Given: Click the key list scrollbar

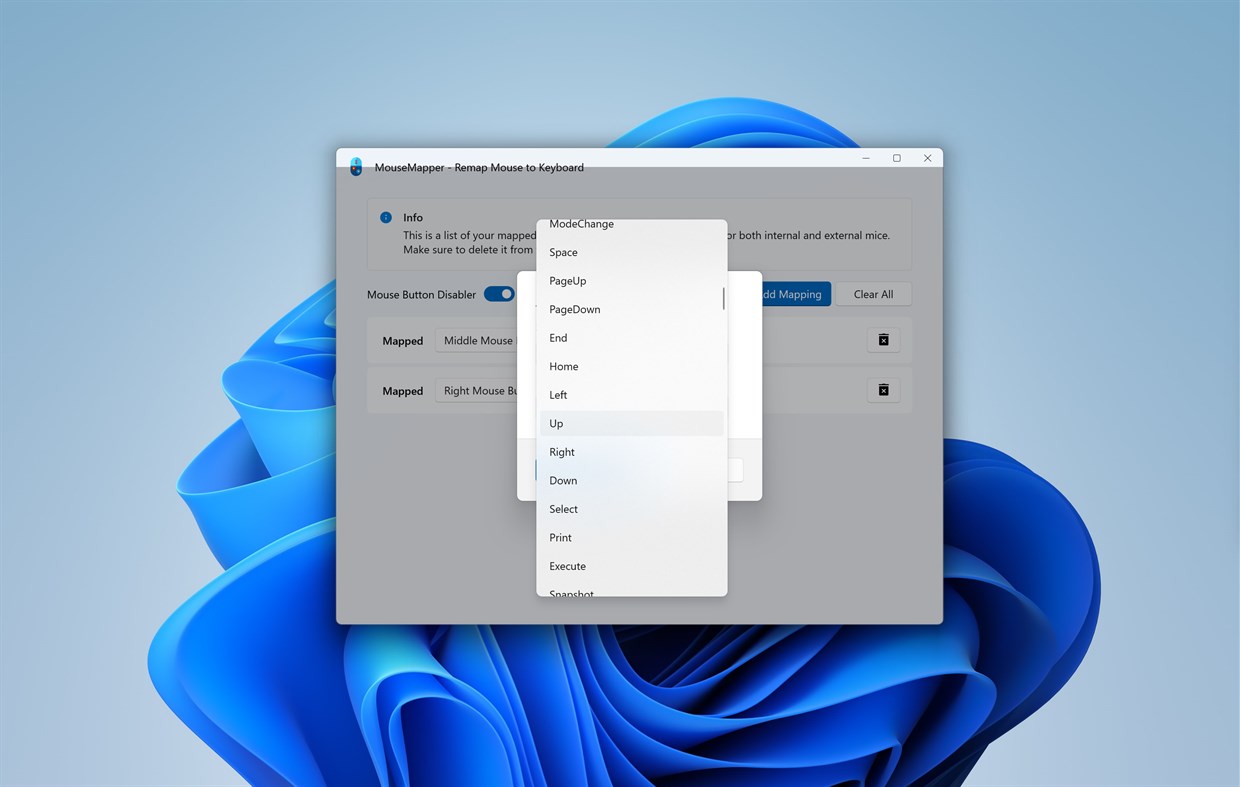Looking at the screenshot, I should [723, 298].
